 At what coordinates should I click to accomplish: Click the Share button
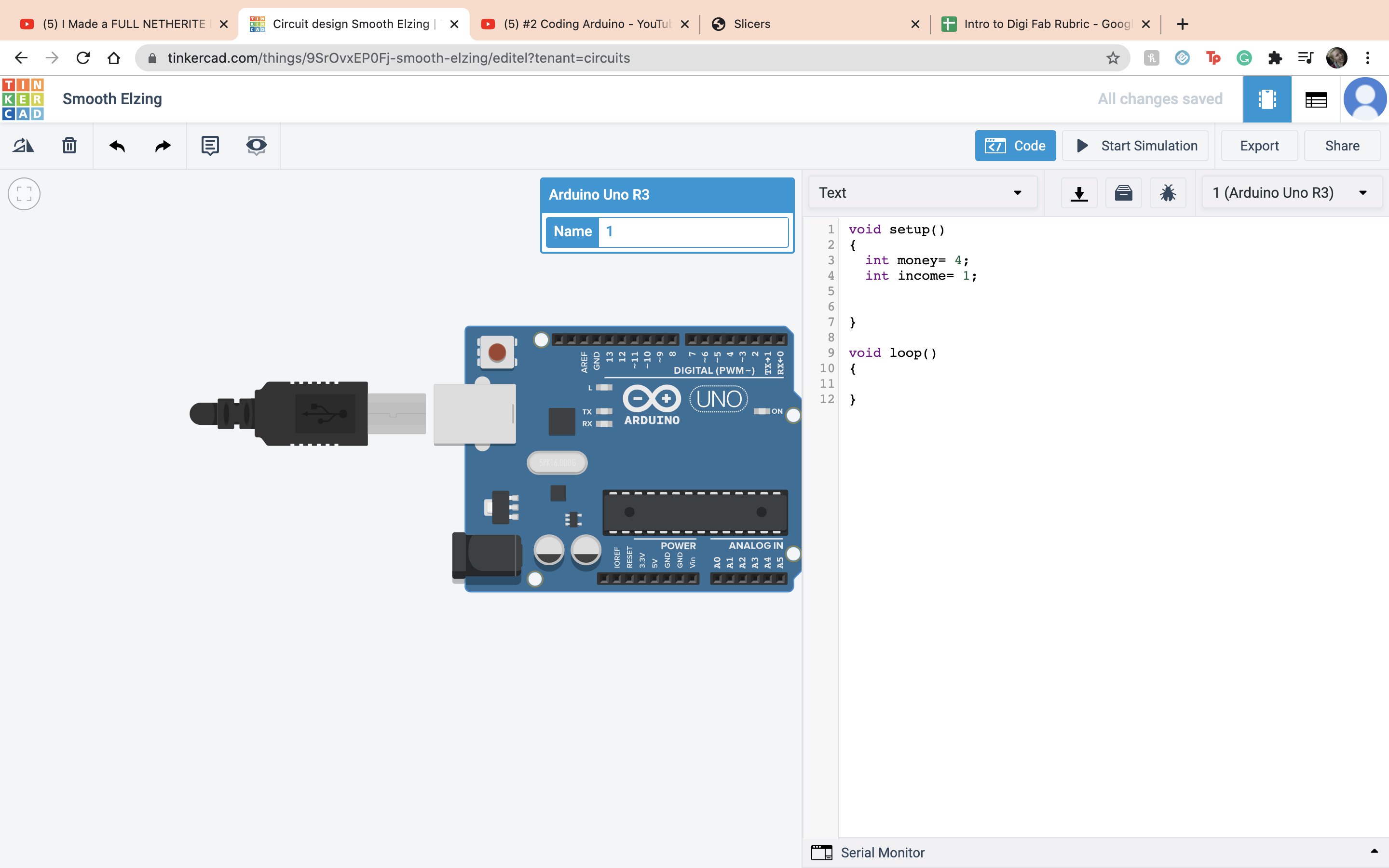coord(1342,146)
